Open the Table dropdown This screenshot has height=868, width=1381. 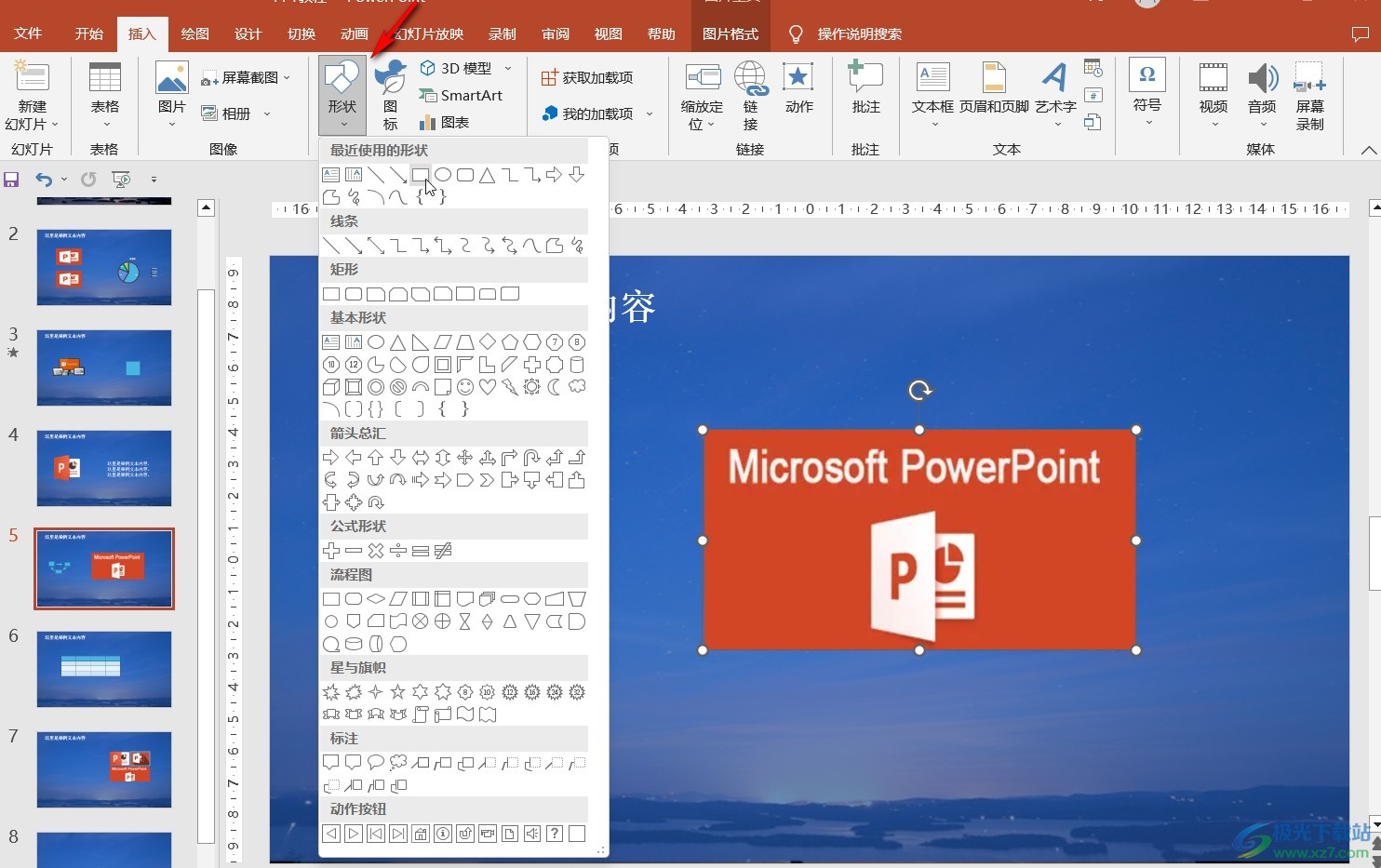coord(104,96)
